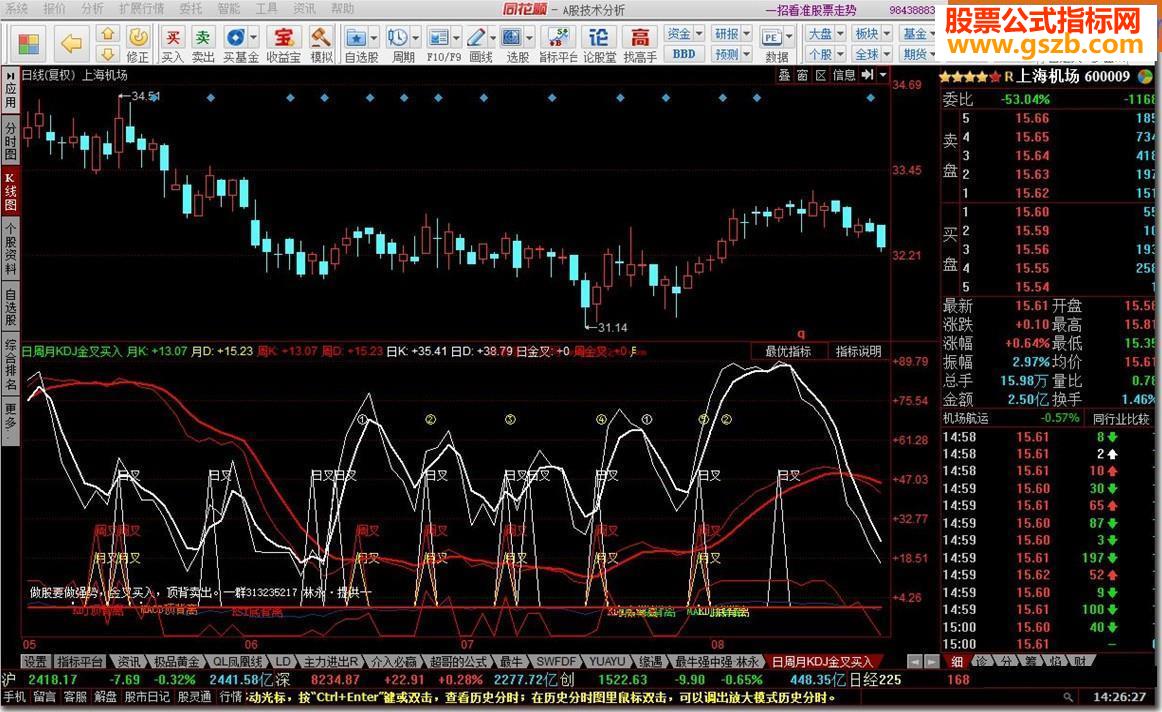The width and height of the screenshot is (1162, 712).
Task: Show 个股资料 from the sidebar
Action: tap(10, 247)
